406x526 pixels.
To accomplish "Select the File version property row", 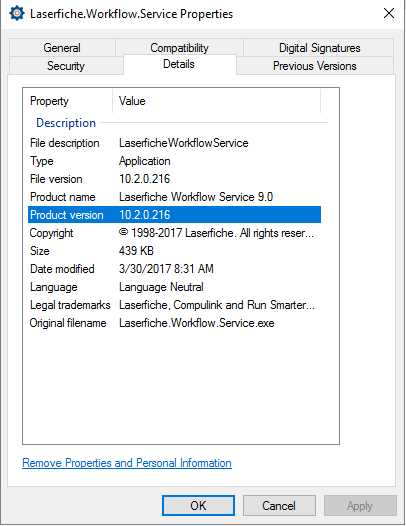I will pyautogui.click(x=174, y=179).
